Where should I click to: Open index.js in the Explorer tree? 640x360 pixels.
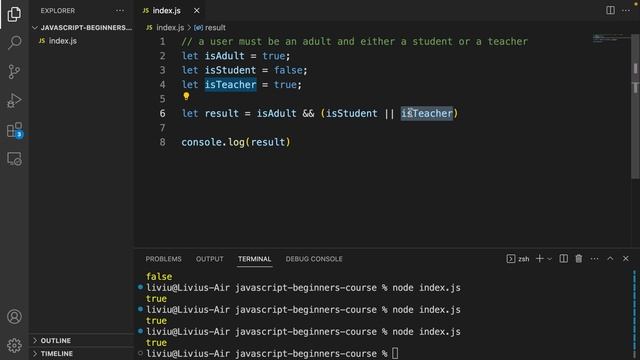(62, 41)
